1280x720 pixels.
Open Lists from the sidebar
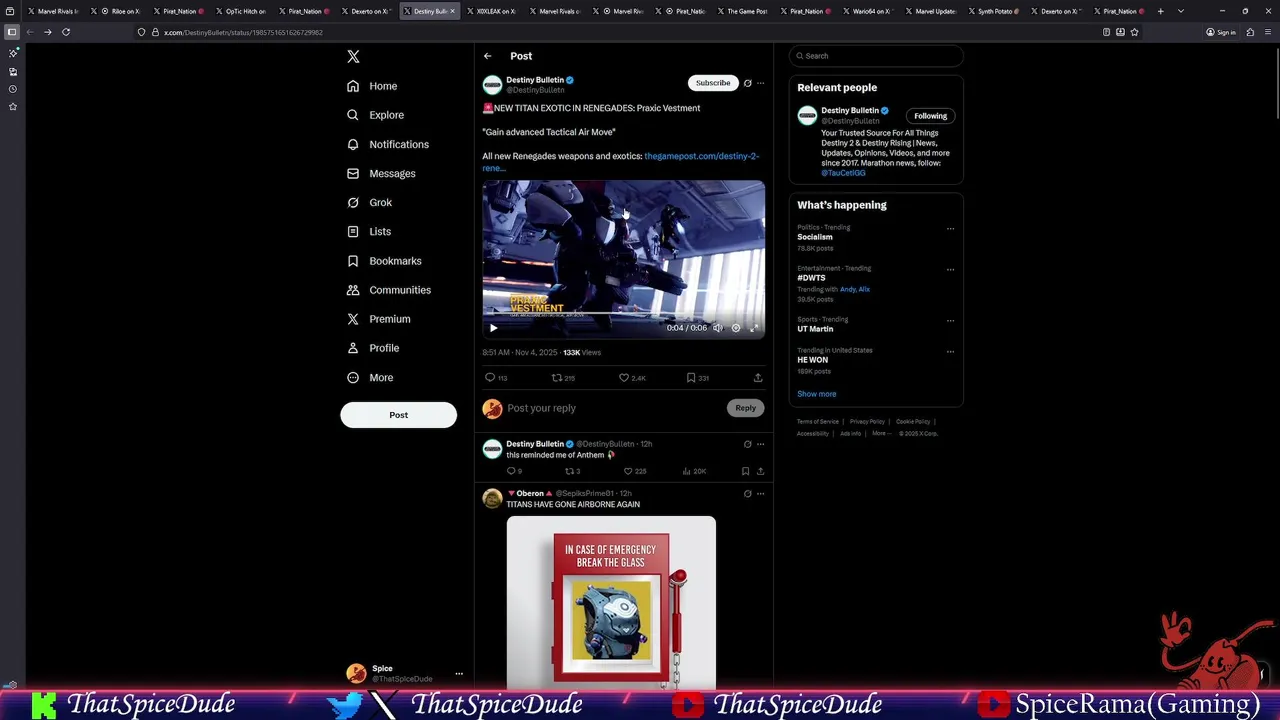(x=368, y=231)
